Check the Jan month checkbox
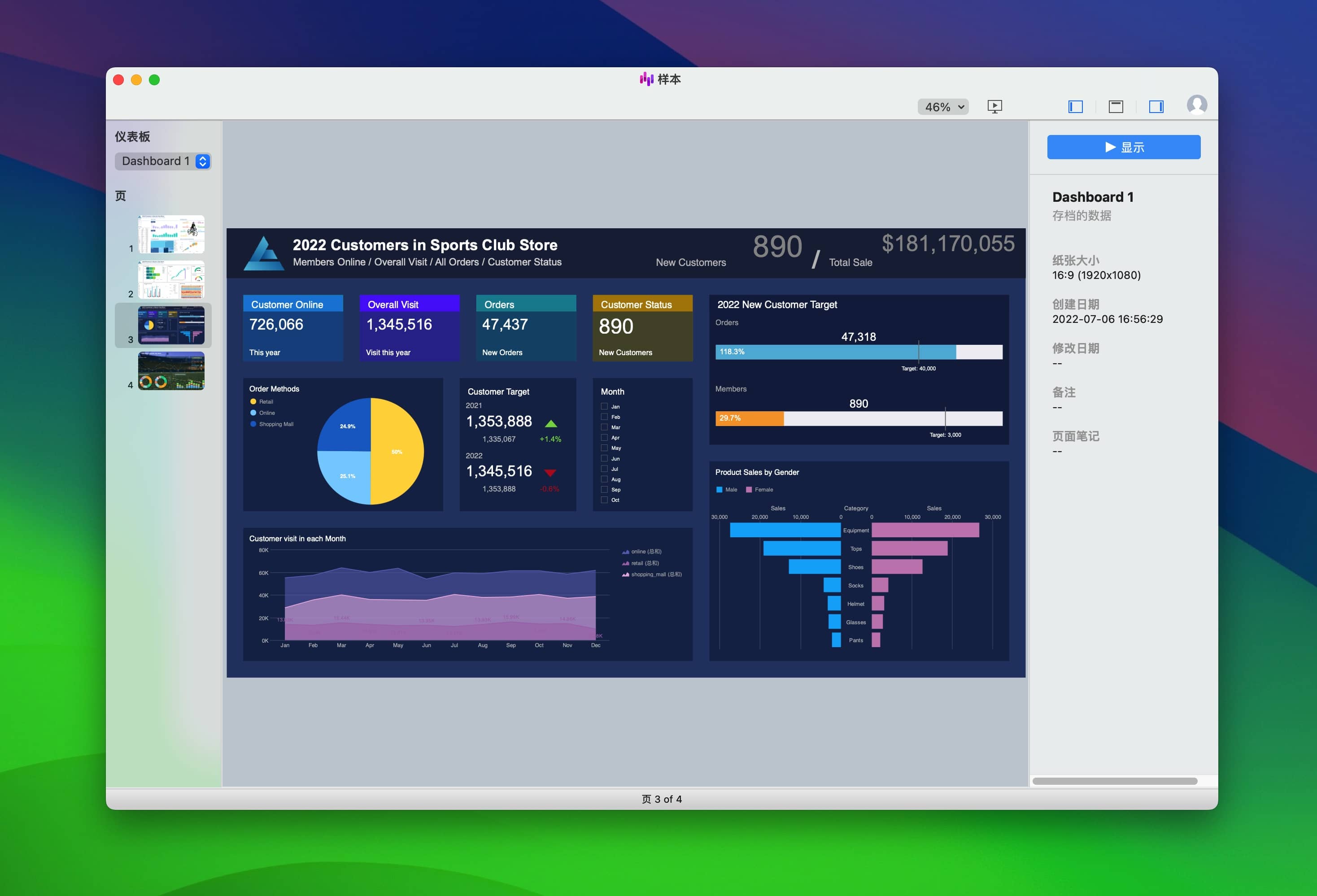This screenshot has height=896, width=1317. tap(605, 407)
